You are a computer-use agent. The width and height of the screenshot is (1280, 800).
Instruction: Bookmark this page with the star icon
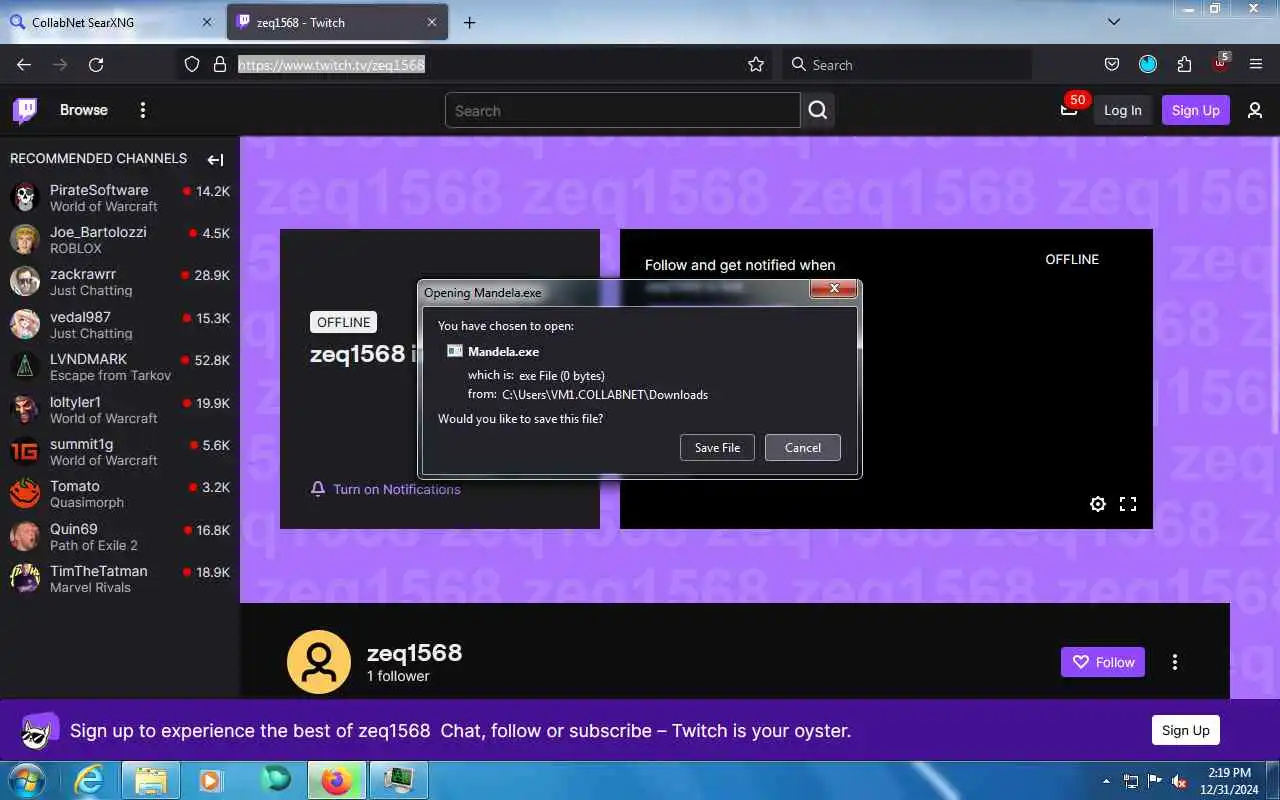click(756, 64)
